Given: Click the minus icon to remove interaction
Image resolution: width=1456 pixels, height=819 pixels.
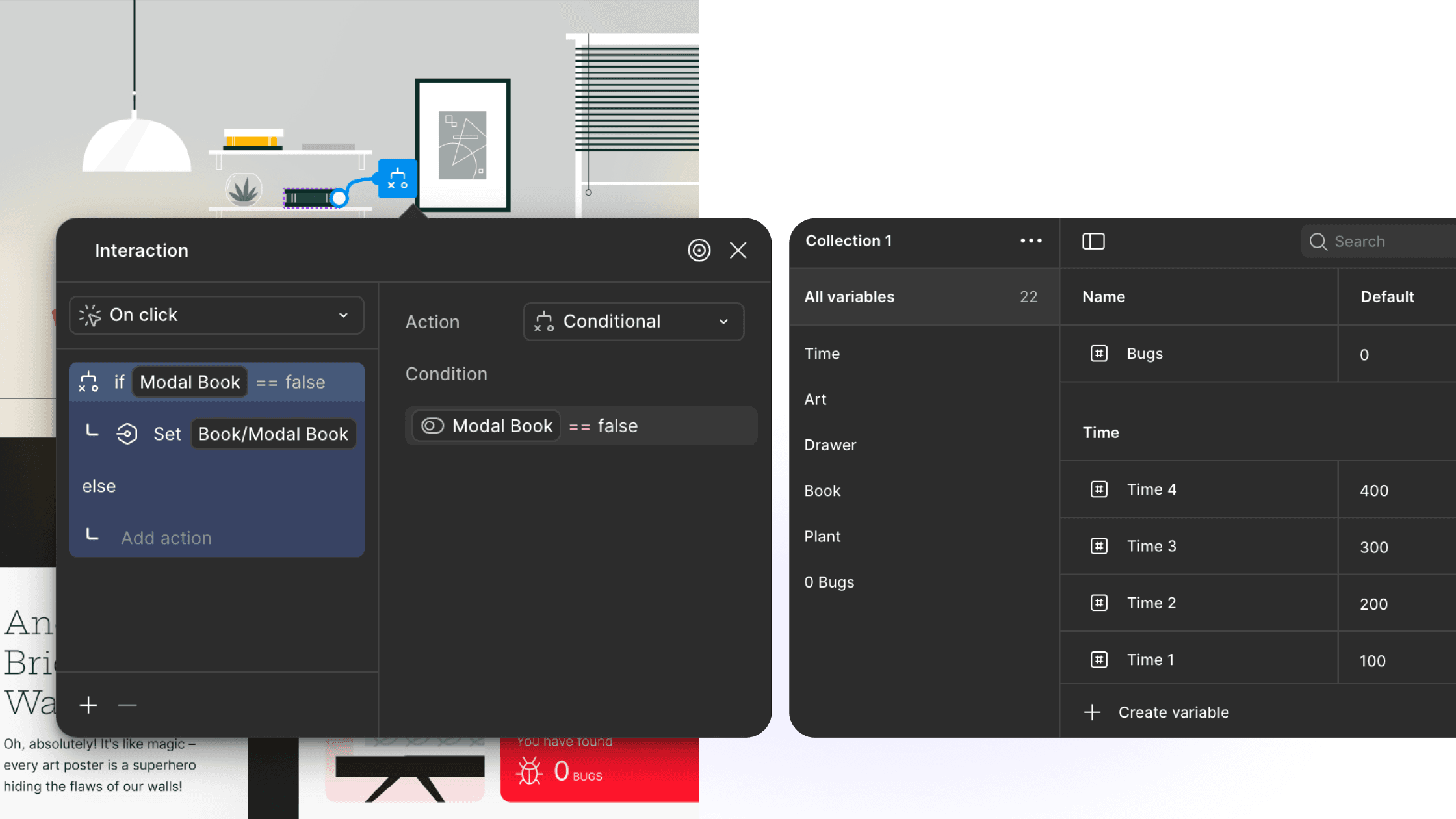Looking at the screenshot, I should click(x=127, y=705).
